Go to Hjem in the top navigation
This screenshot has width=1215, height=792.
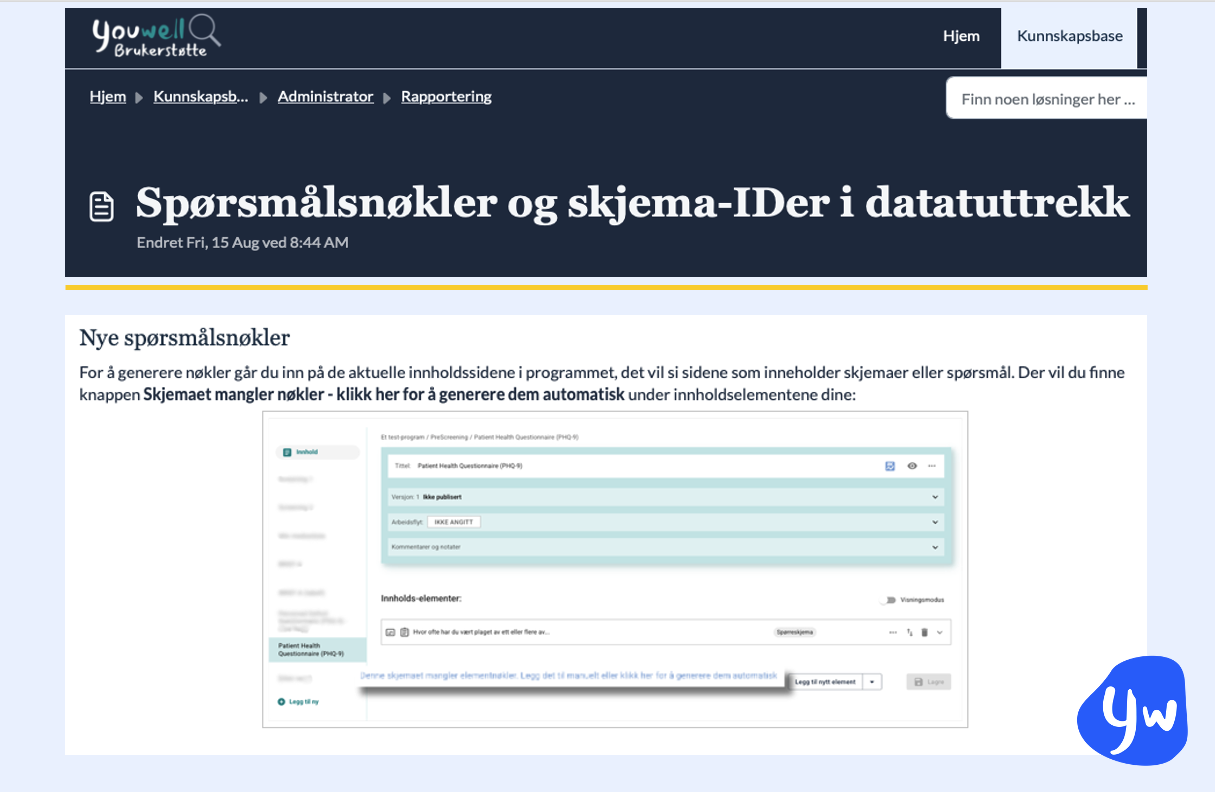pyautogui.click(x=961, y=37)
